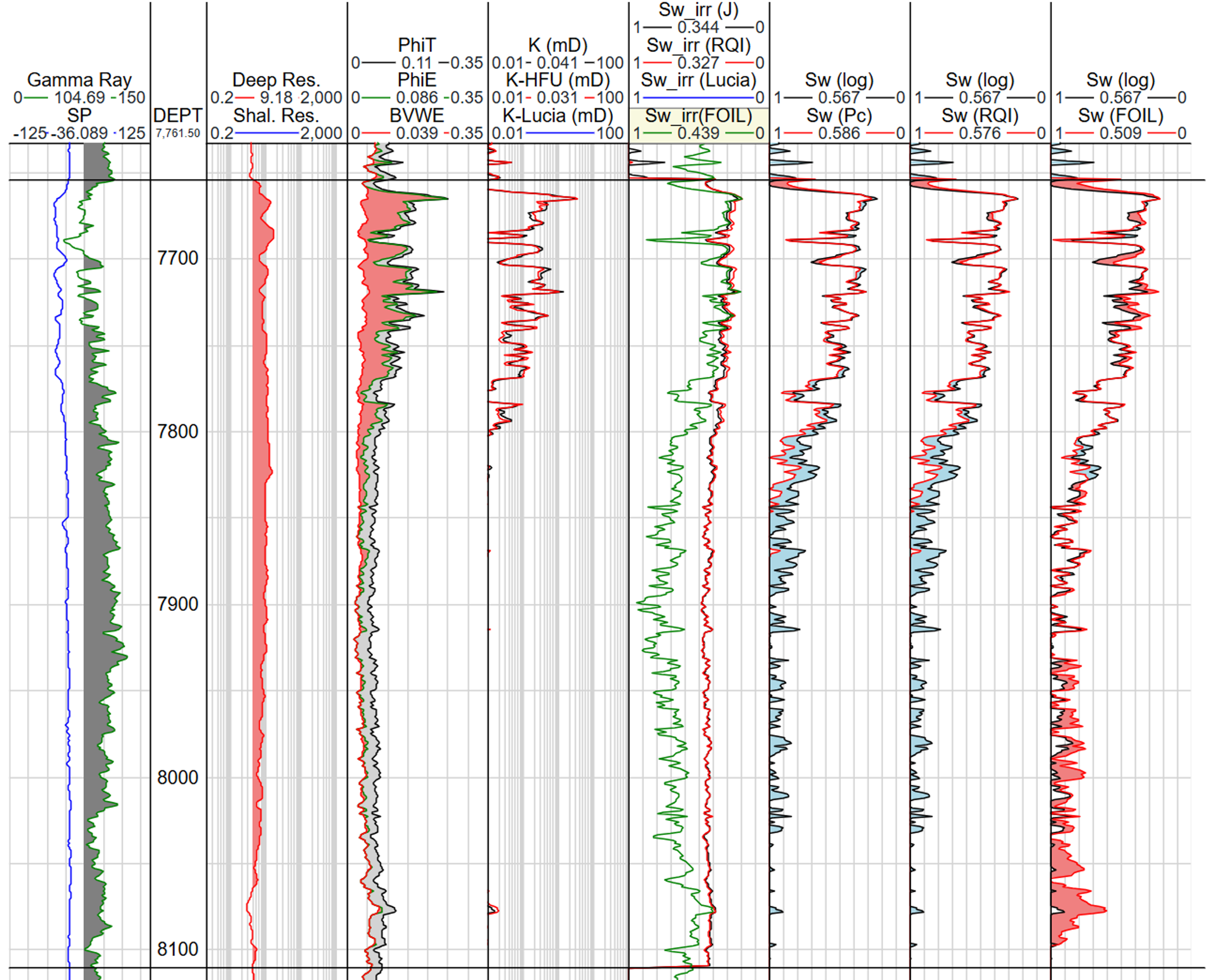Select the Sw (FOIL) curve header

[x=1120, y=116]
